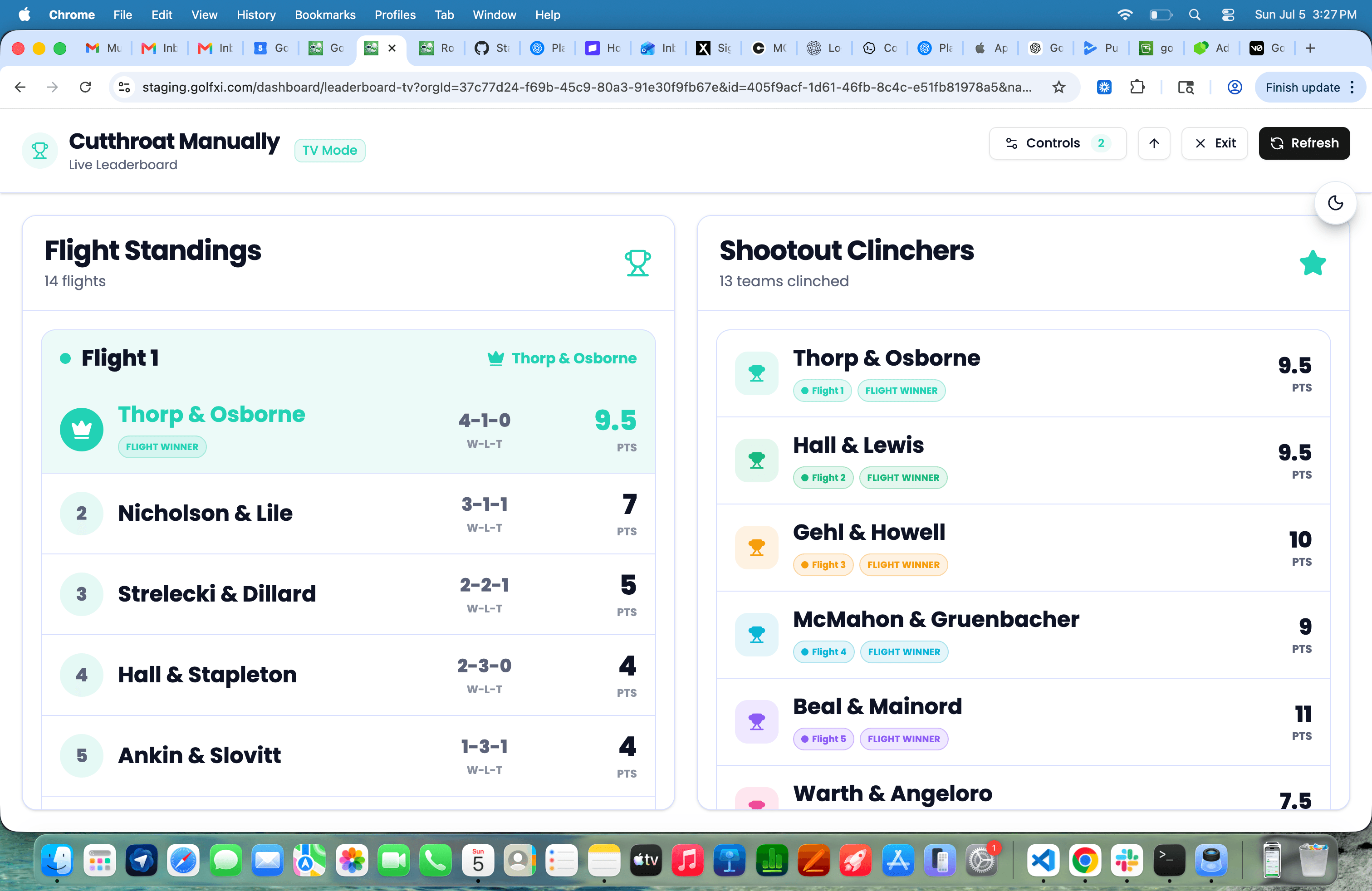Click the FLIGHT WINNER tag in Flight Standings
The height and width of the screenshot is (891, 1372).
[x=162, y=447]
